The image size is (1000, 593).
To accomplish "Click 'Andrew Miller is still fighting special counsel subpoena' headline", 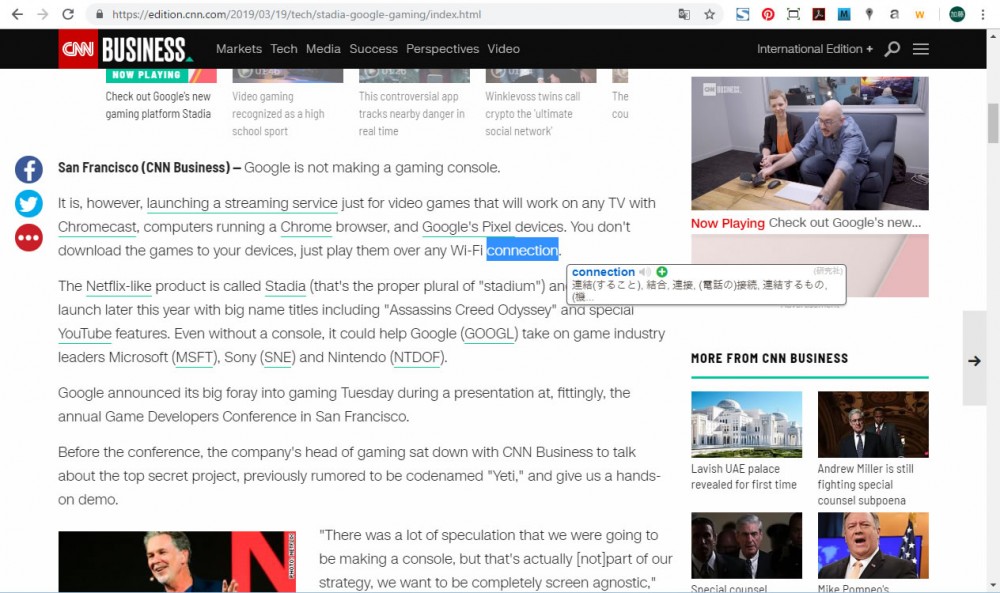I will tap(865, 485).
